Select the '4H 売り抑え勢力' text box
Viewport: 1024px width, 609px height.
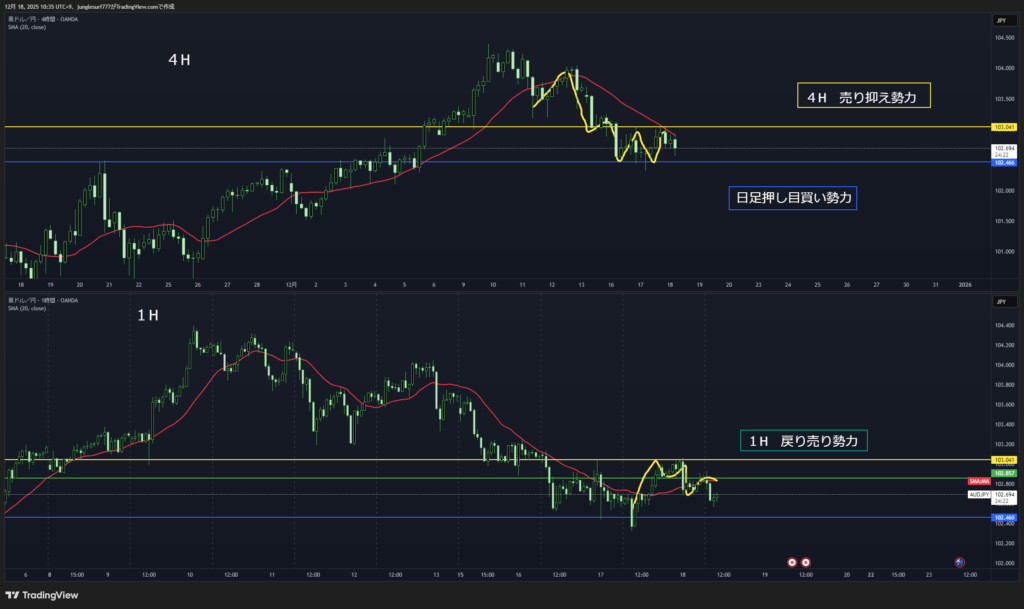[863, 96]
